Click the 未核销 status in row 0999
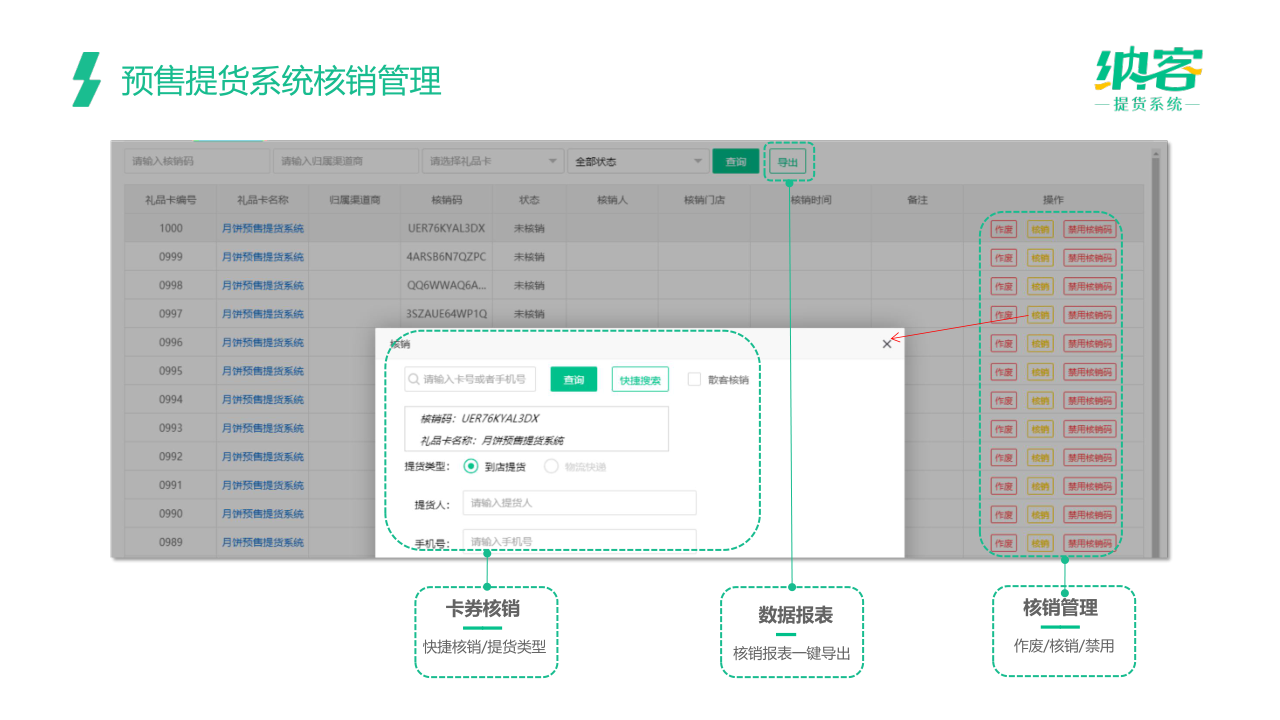The width and height of the screenshot is (1280, 720). [x=529, y=257]
